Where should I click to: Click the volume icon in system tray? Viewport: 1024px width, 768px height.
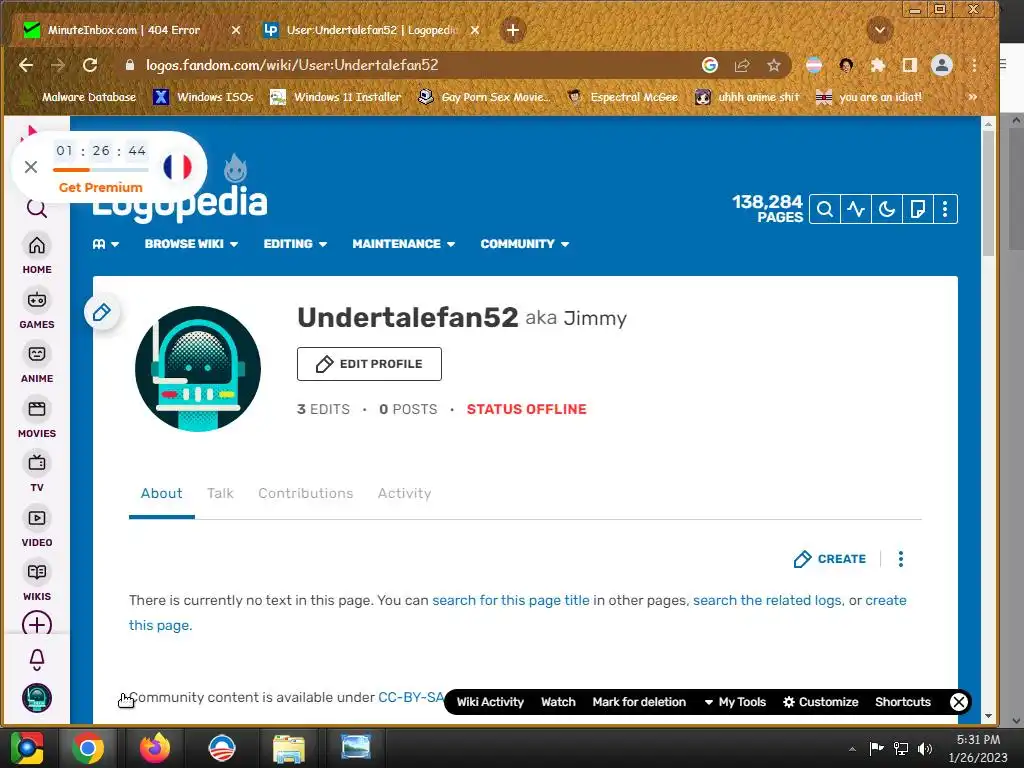click(925, 748)
